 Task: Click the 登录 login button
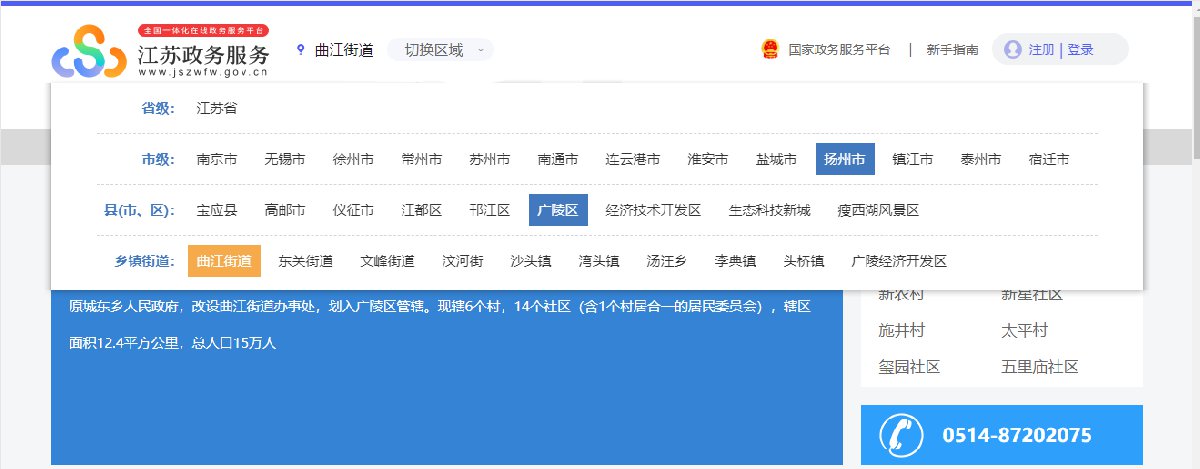point(1080,50)
